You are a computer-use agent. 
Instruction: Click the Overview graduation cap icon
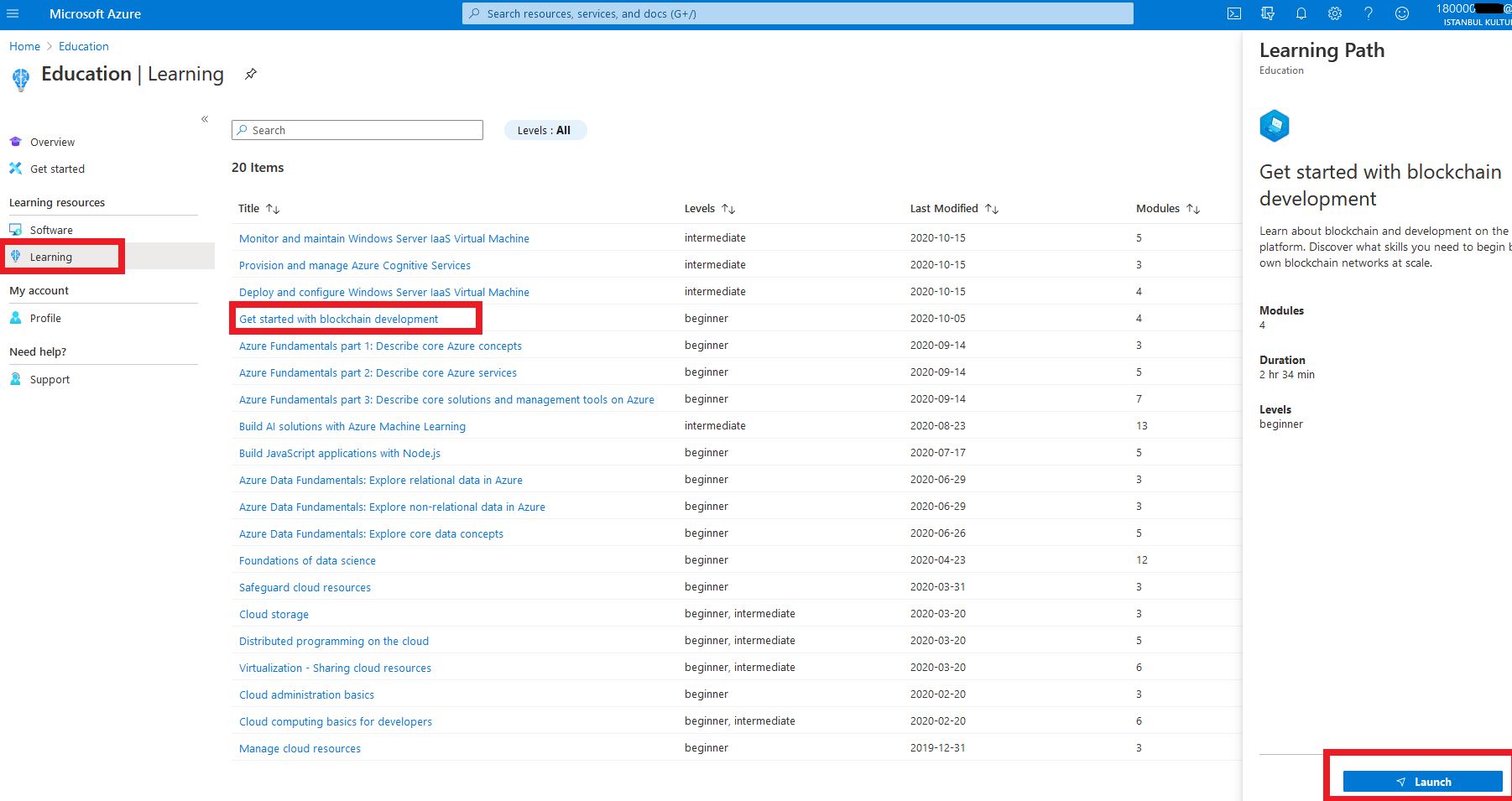tap(15, 141)
